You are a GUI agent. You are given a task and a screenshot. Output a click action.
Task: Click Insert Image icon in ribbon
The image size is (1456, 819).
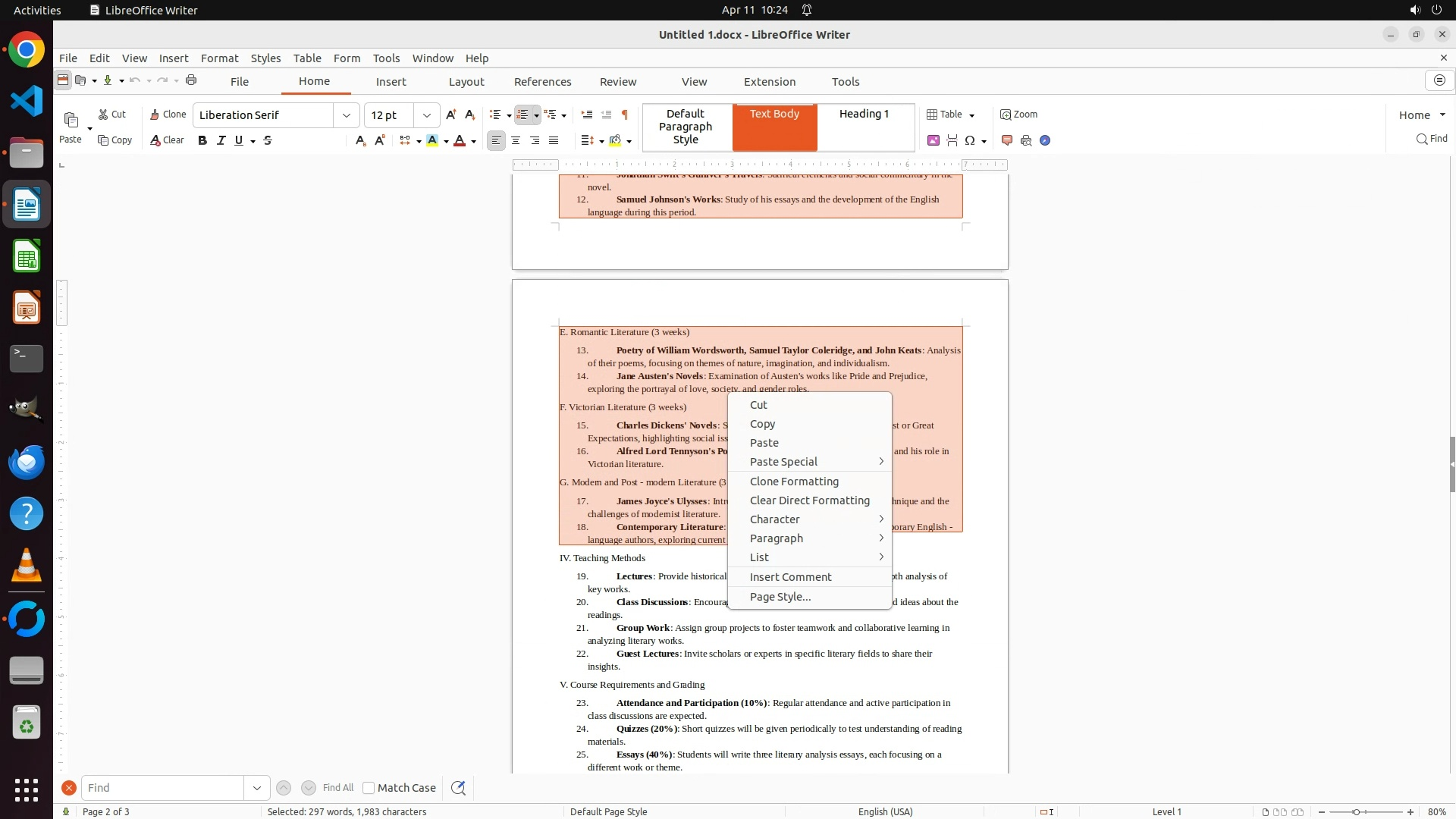pos(934,140)
